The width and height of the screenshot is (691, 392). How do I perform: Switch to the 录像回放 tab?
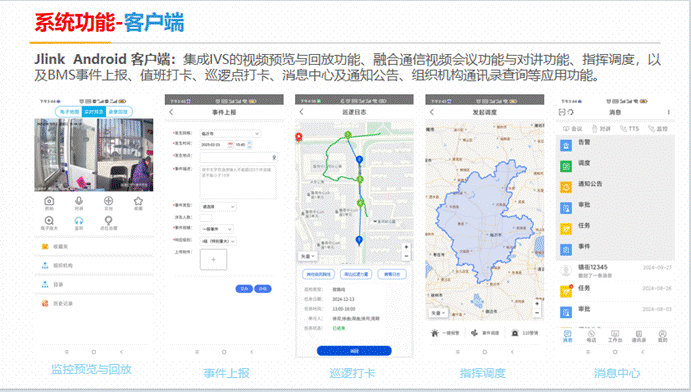[x=119, y=112]
